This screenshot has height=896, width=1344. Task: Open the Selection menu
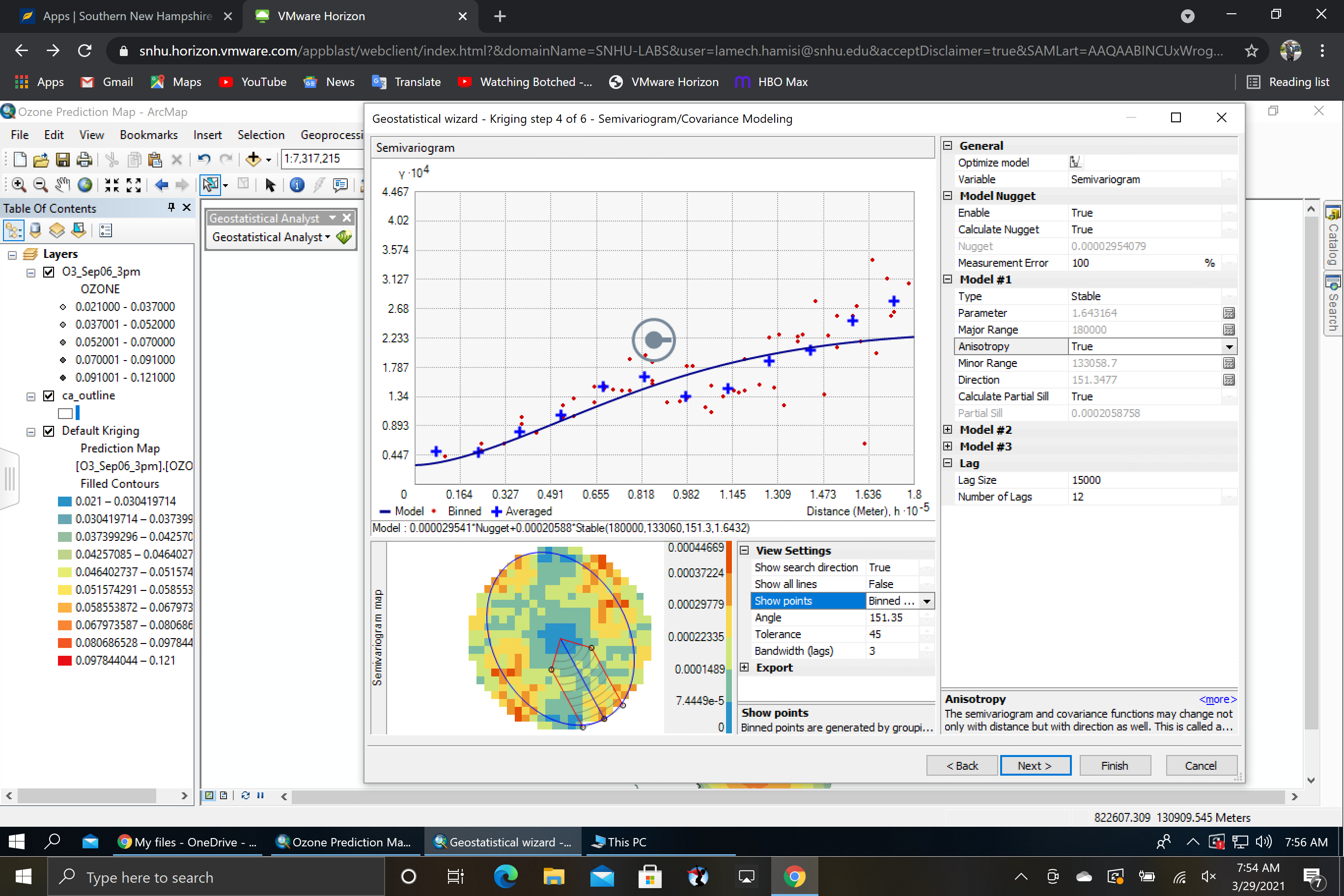pos(261,135)
